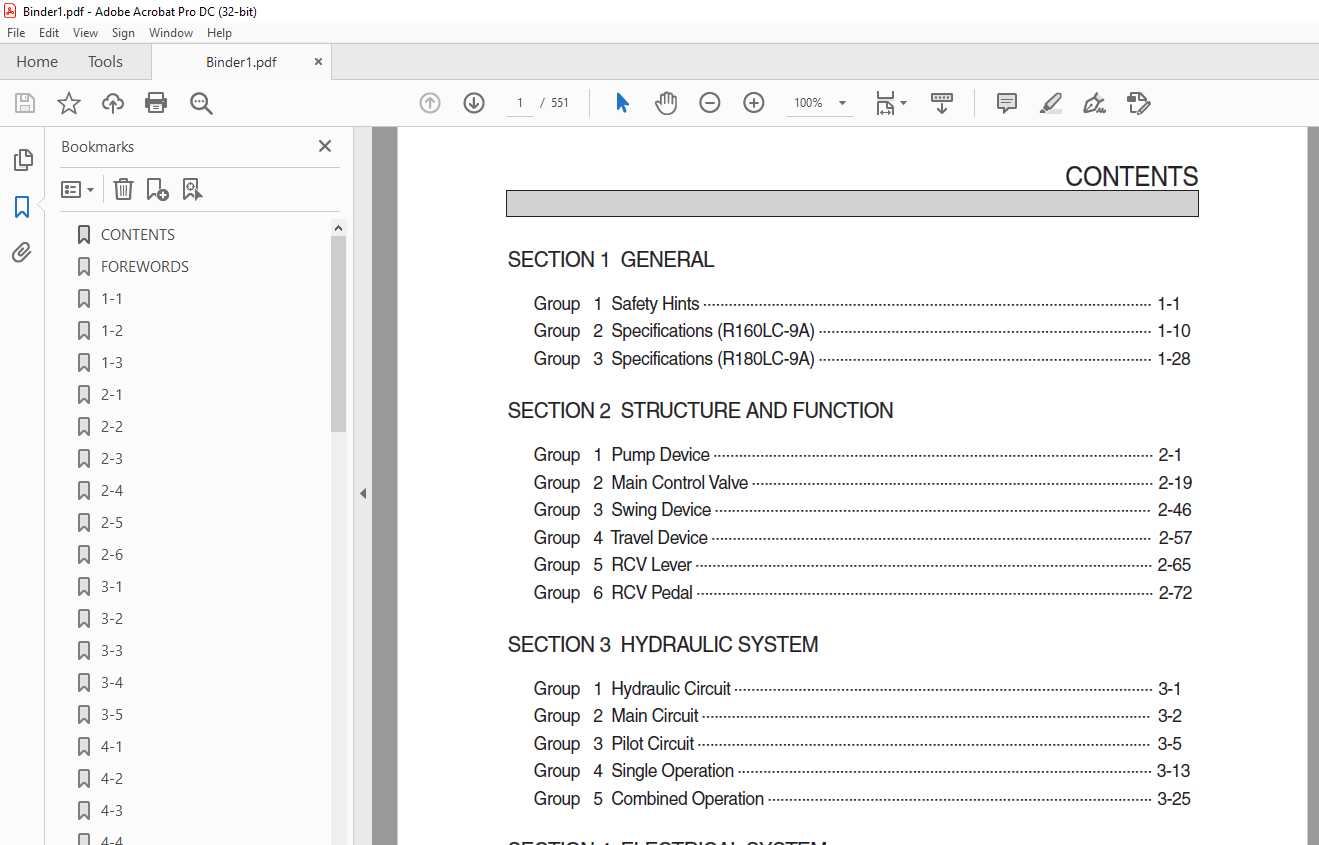The image size is (1319, 845).
Task: Go to next page arrow
Action: coord(474,103)
